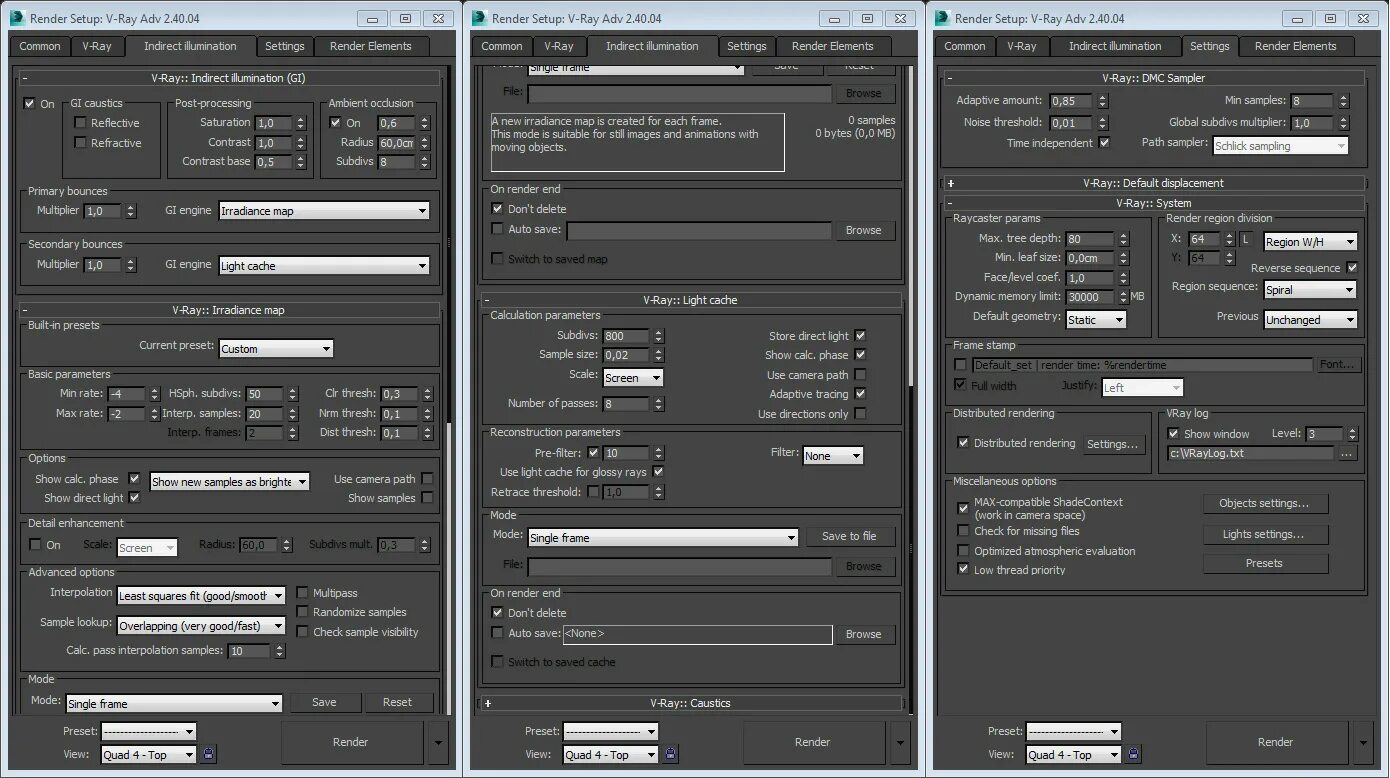Open the Region sequence dropdown
The height and width of the screenshot is (778, 1390).
click(1310, 290)
